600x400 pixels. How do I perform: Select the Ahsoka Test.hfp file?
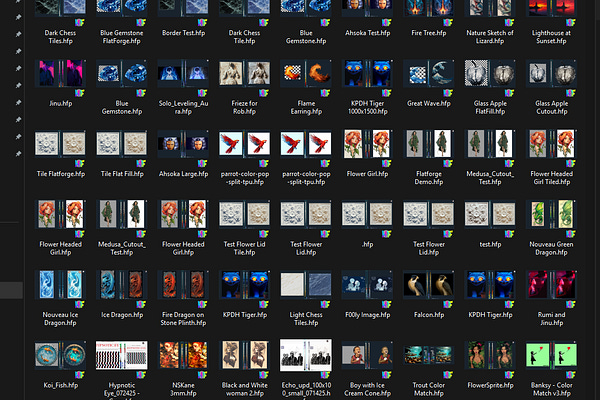(367, 19)
